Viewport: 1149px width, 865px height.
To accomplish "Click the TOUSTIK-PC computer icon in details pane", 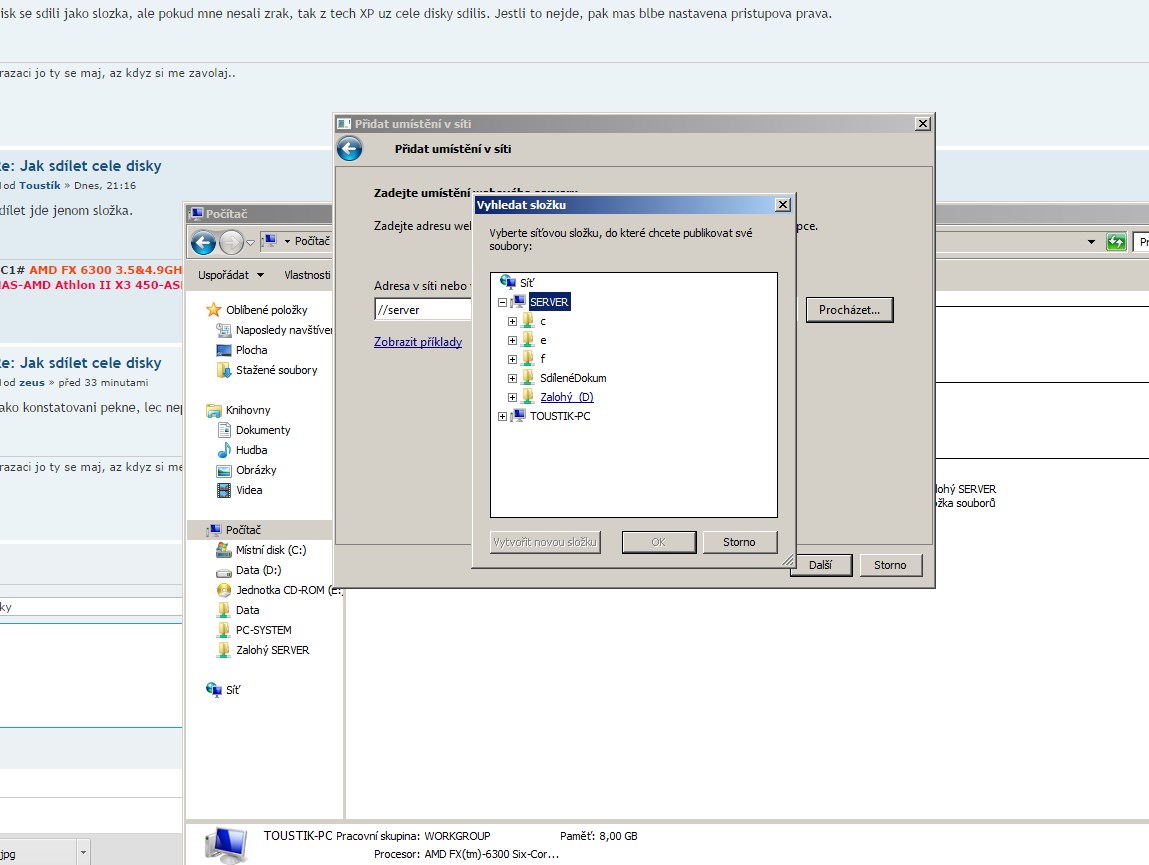I will click(226, 844).
